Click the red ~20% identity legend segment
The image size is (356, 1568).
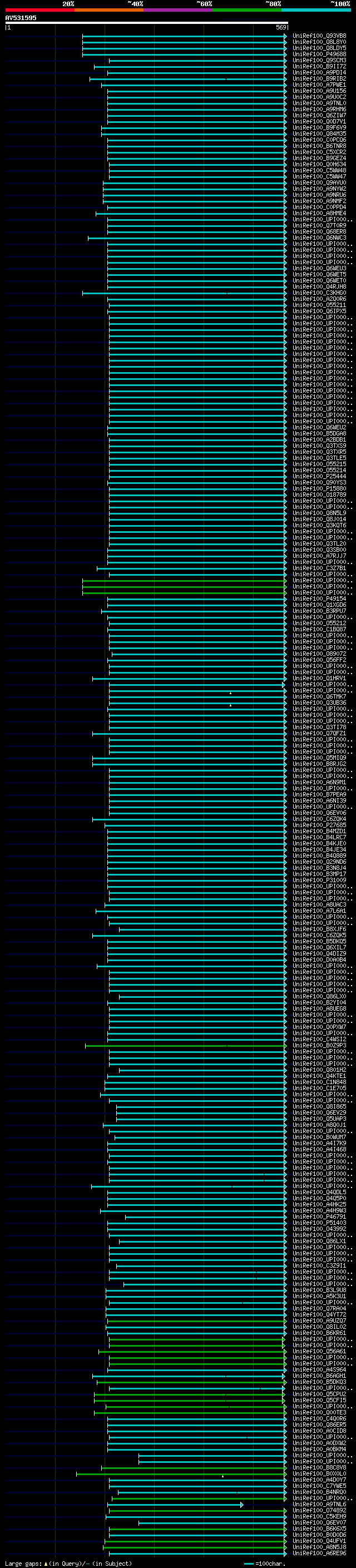click(x=39, y=10)
